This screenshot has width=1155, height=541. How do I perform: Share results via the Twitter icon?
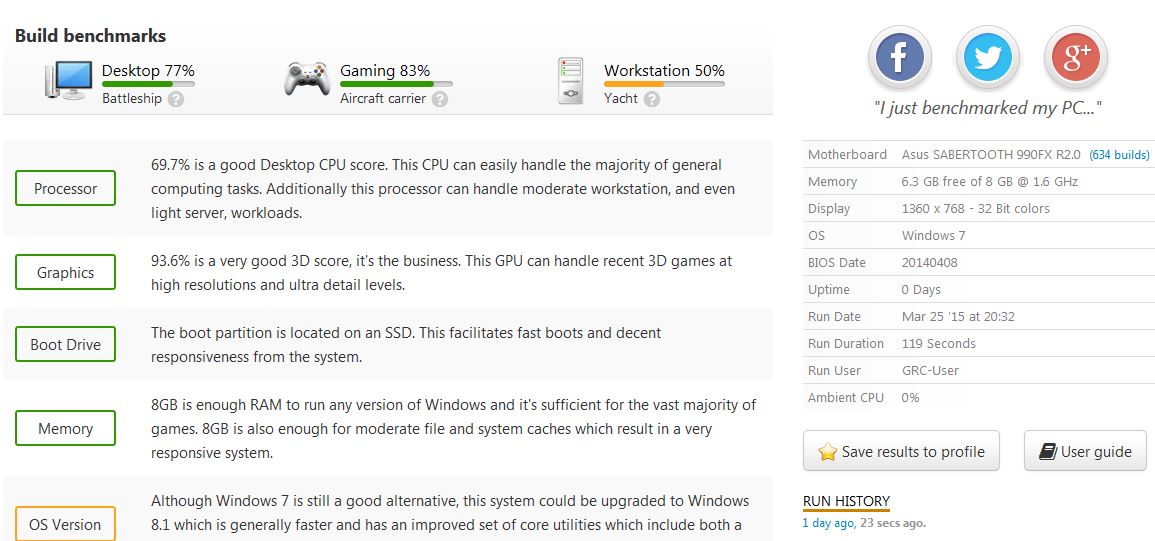point(988,57)
